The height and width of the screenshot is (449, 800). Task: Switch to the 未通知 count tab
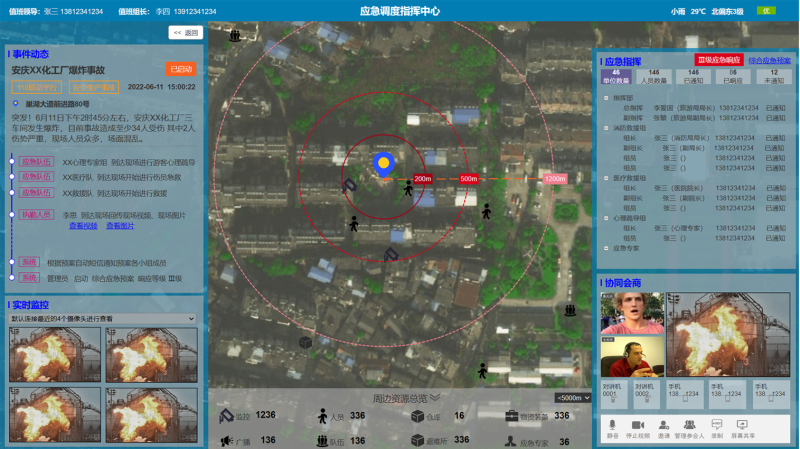pyautogui.click(x=773, y=76)
